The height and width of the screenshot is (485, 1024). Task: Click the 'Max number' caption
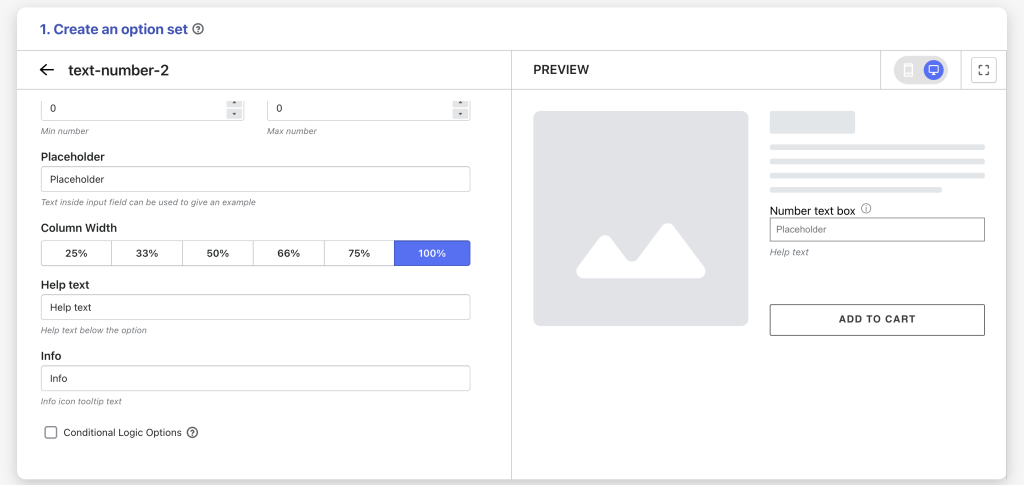point(292,131)
